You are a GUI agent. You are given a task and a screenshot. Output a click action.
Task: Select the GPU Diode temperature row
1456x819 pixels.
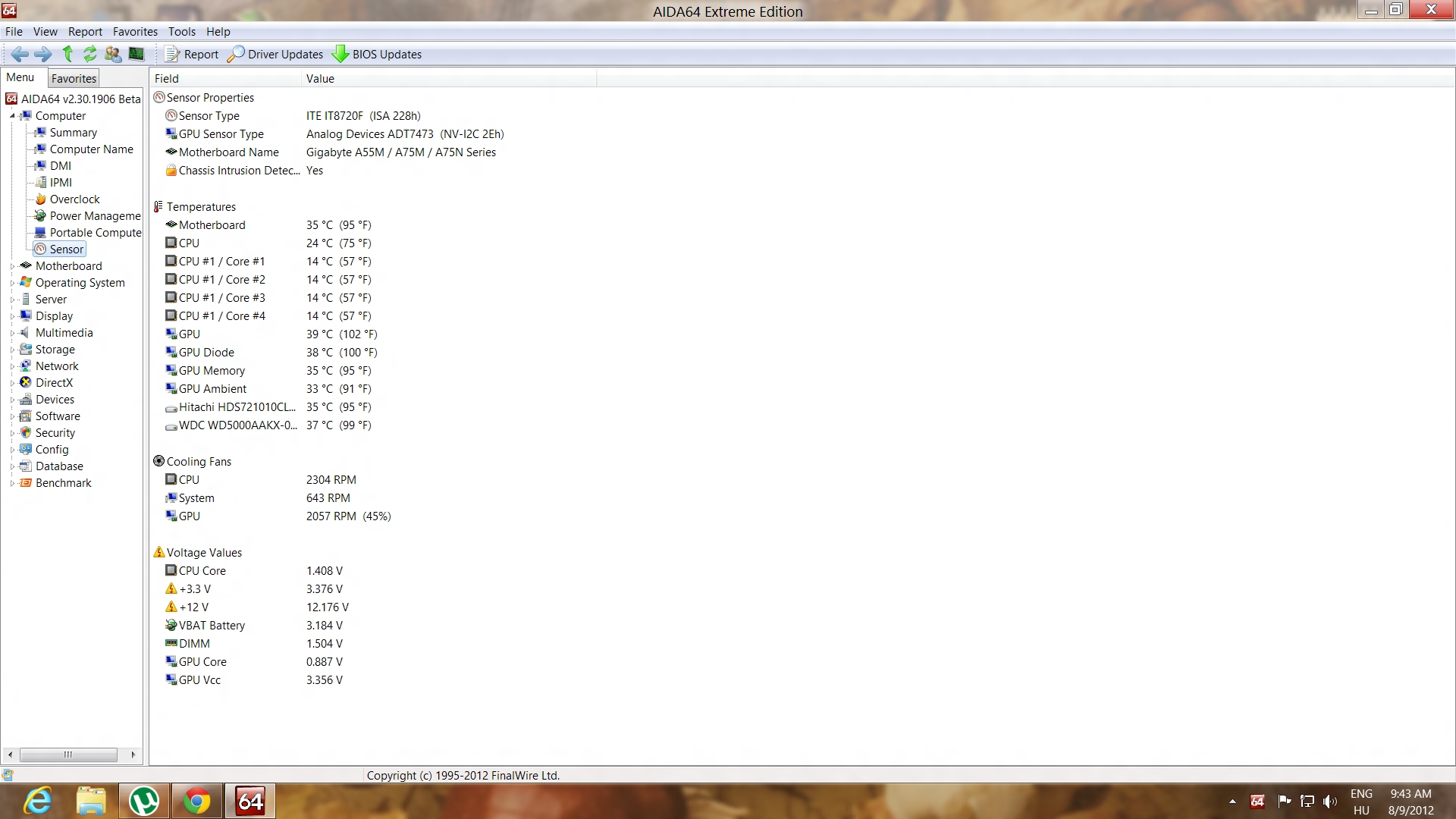(271, 353)
